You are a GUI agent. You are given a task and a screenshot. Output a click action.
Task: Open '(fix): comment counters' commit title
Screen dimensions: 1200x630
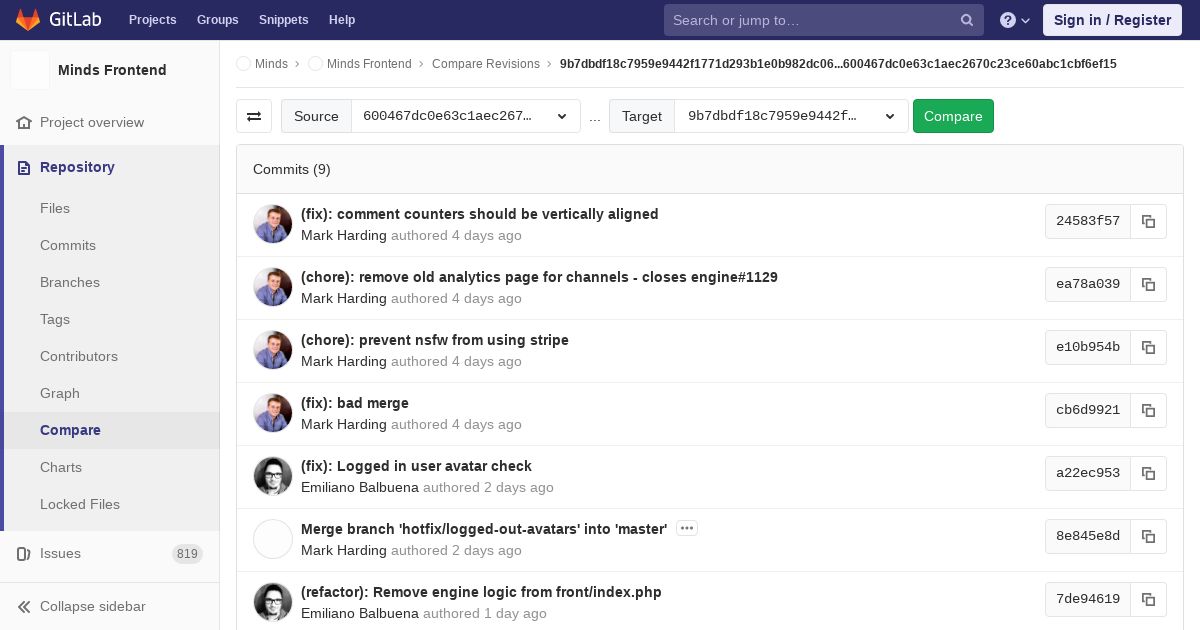click(x=479, y=214)
